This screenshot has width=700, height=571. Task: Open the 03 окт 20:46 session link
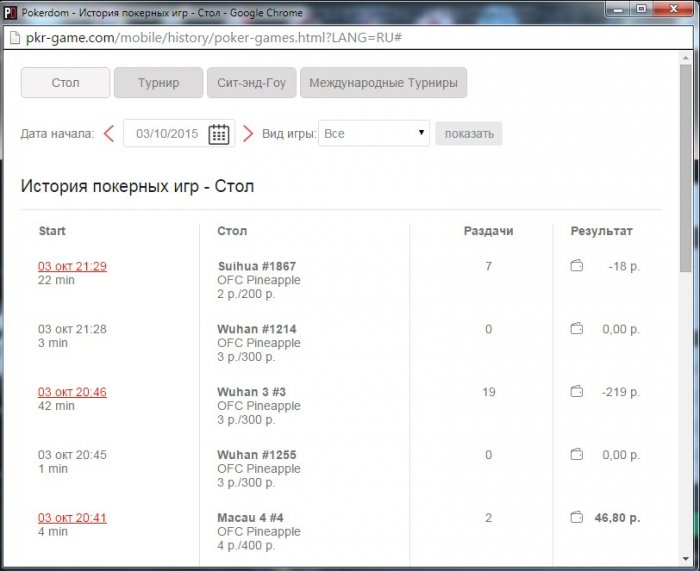(x=72, y=392)
